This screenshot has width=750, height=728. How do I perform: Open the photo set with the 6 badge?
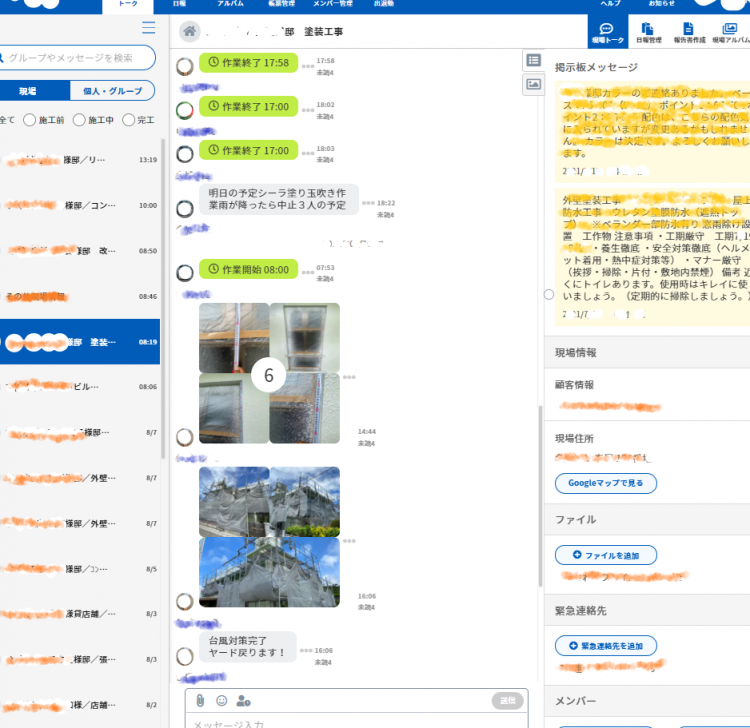(x=269, y=373)
